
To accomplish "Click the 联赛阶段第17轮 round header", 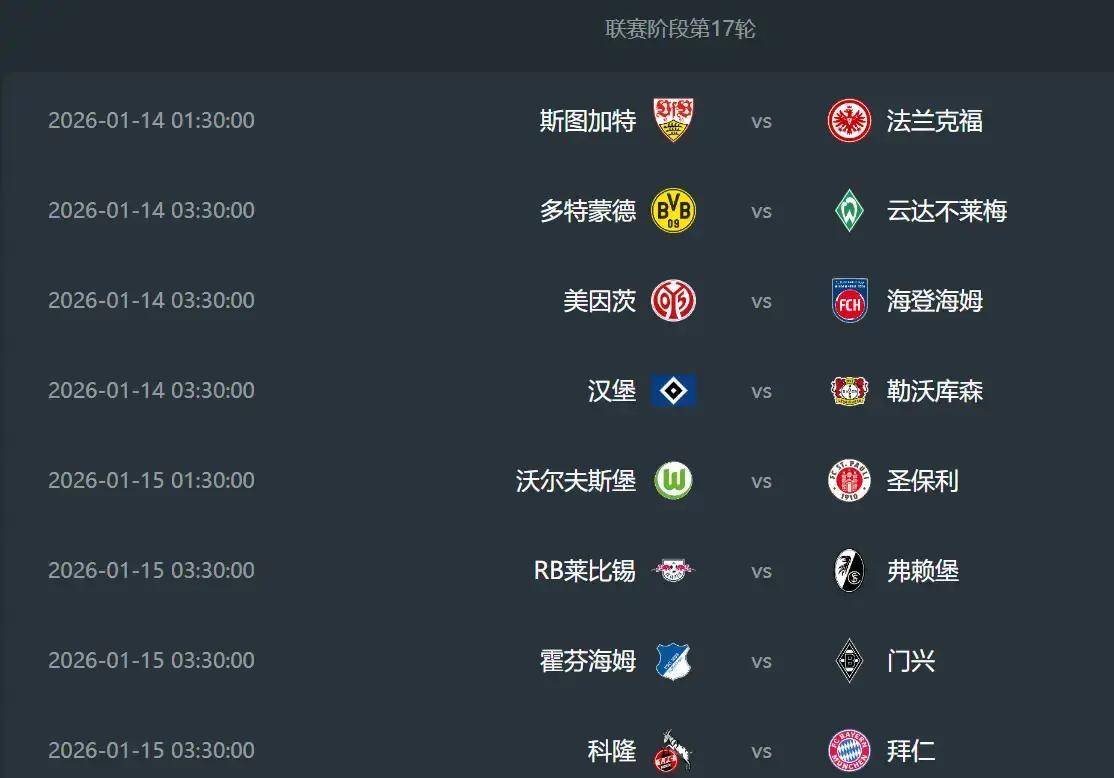I will click(x=680, y=29).
